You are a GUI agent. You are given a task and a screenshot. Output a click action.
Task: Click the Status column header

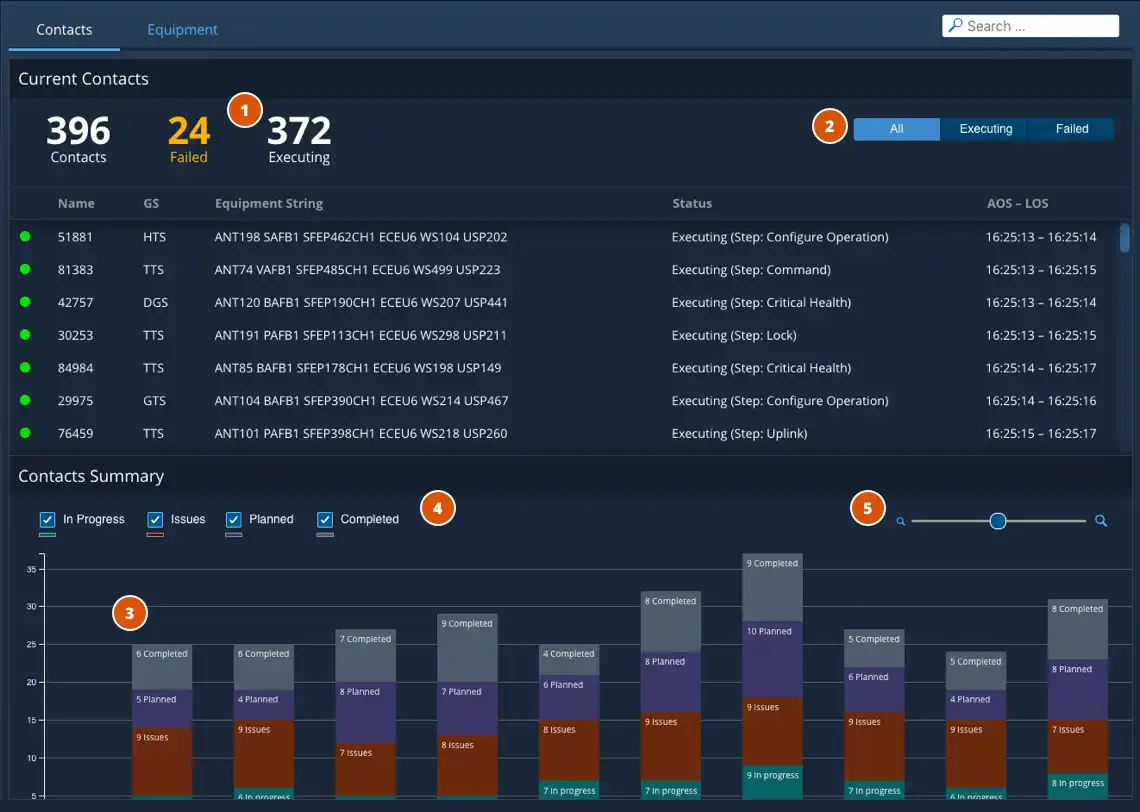pyautogui.click(x=692, y=204)
